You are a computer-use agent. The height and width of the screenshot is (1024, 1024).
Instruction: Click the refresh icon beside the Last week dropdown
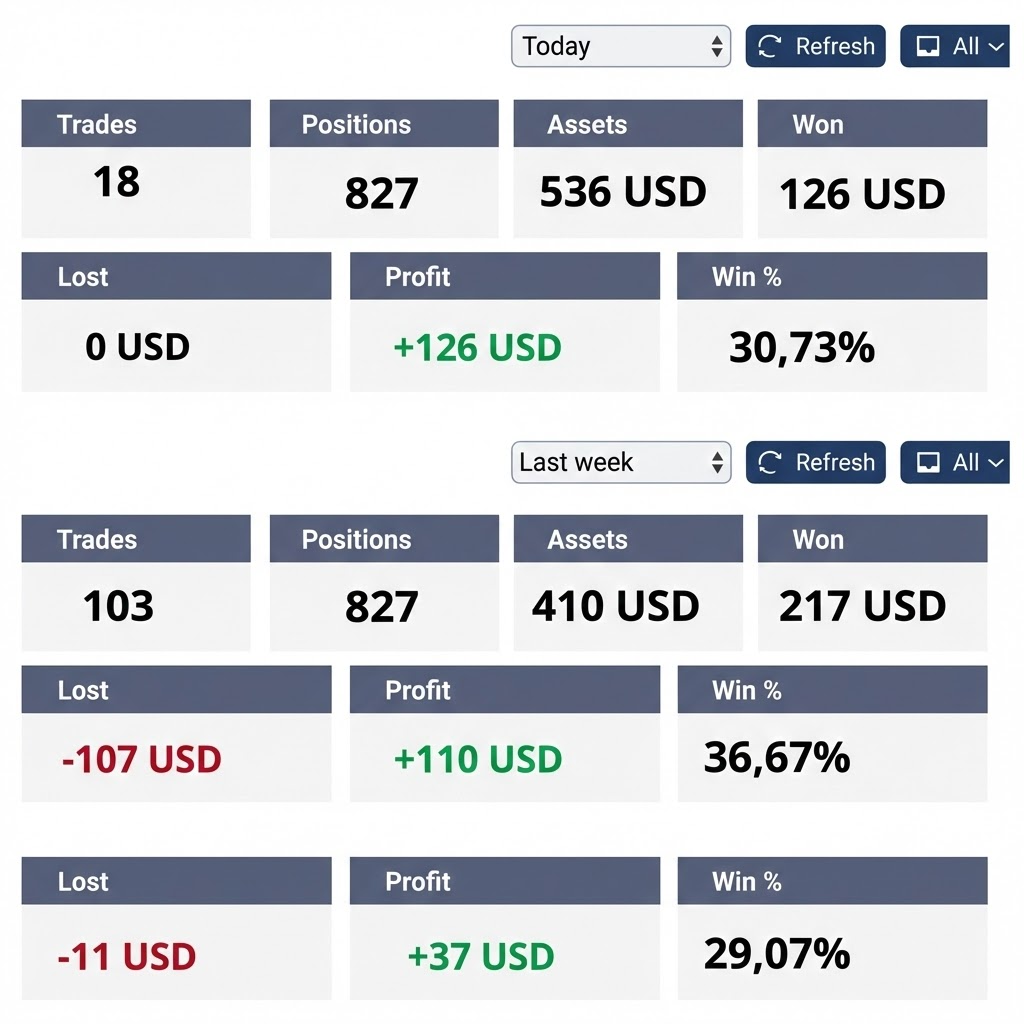[770, 462]
